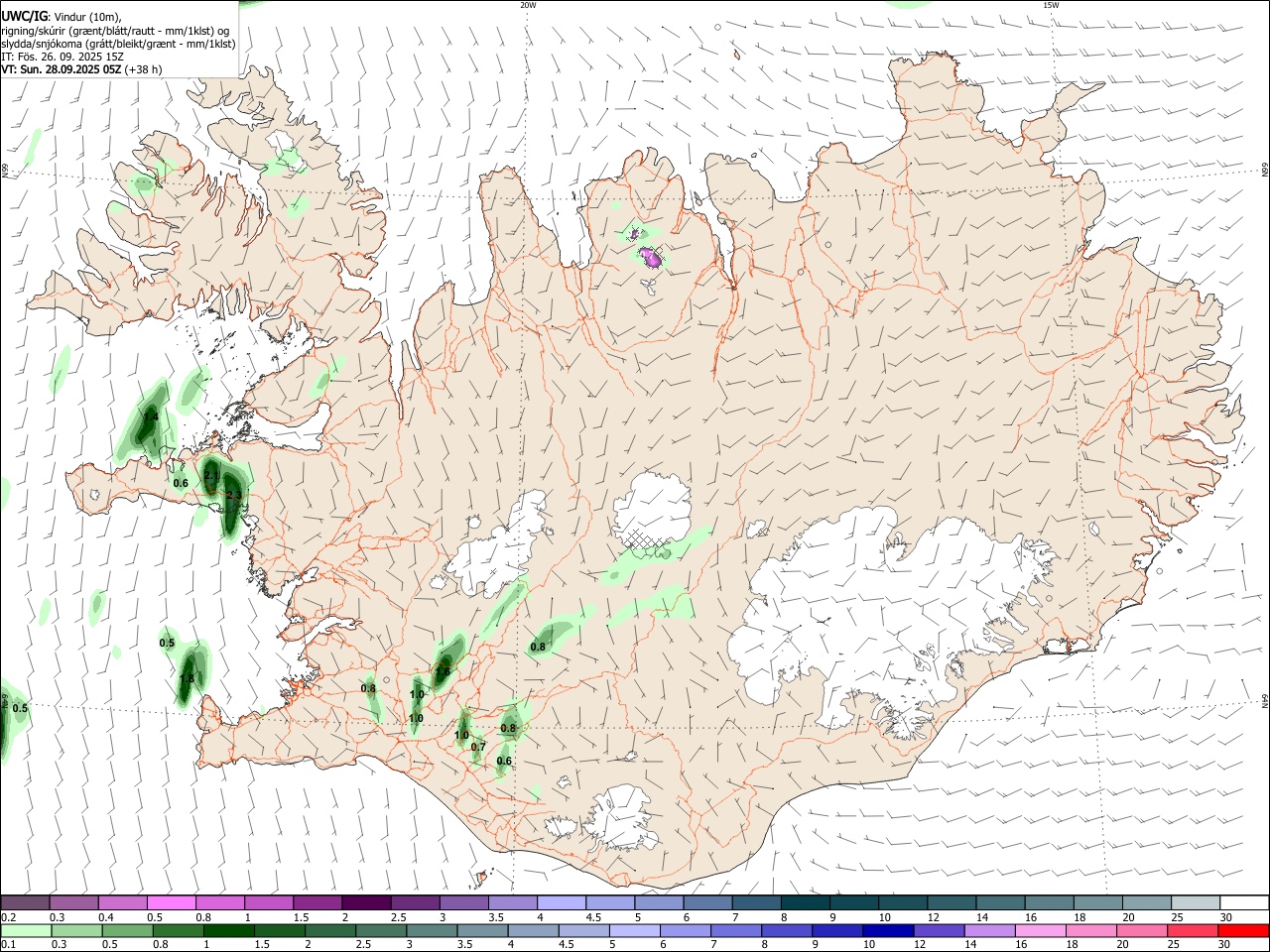1270x952 pixels.
Task: Click the 2.3 precipitation value label
Action: (233, 495)
